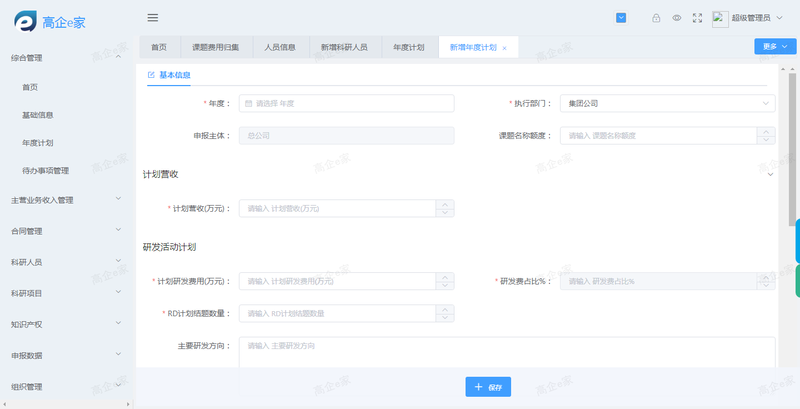Switch to the 人员信息 tab
The image size is (800, 409).
[x=280, y=47]
